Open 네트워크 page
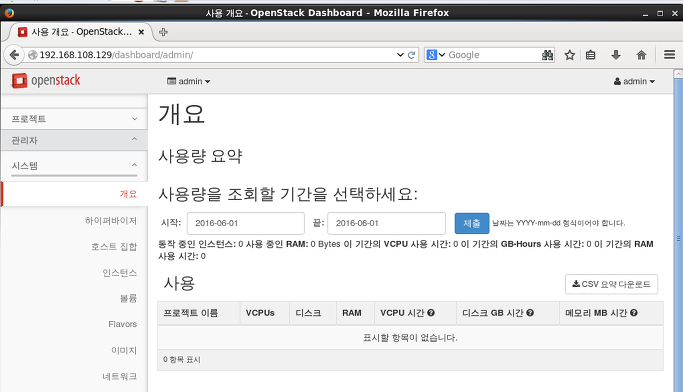The image size is (683, 392). 120,376
